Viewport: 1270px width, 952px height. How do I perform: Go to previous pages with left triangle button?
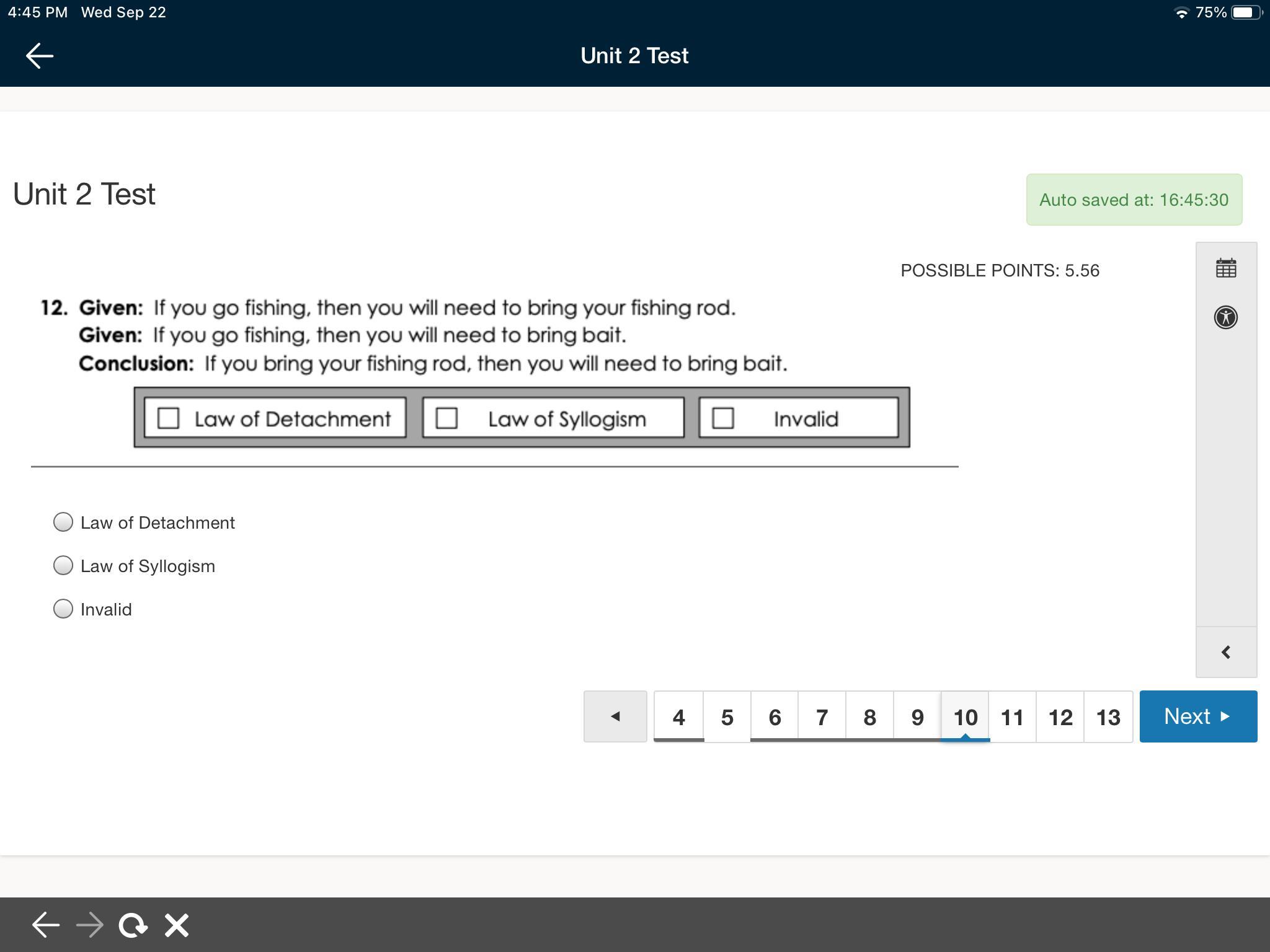[615, 716]
